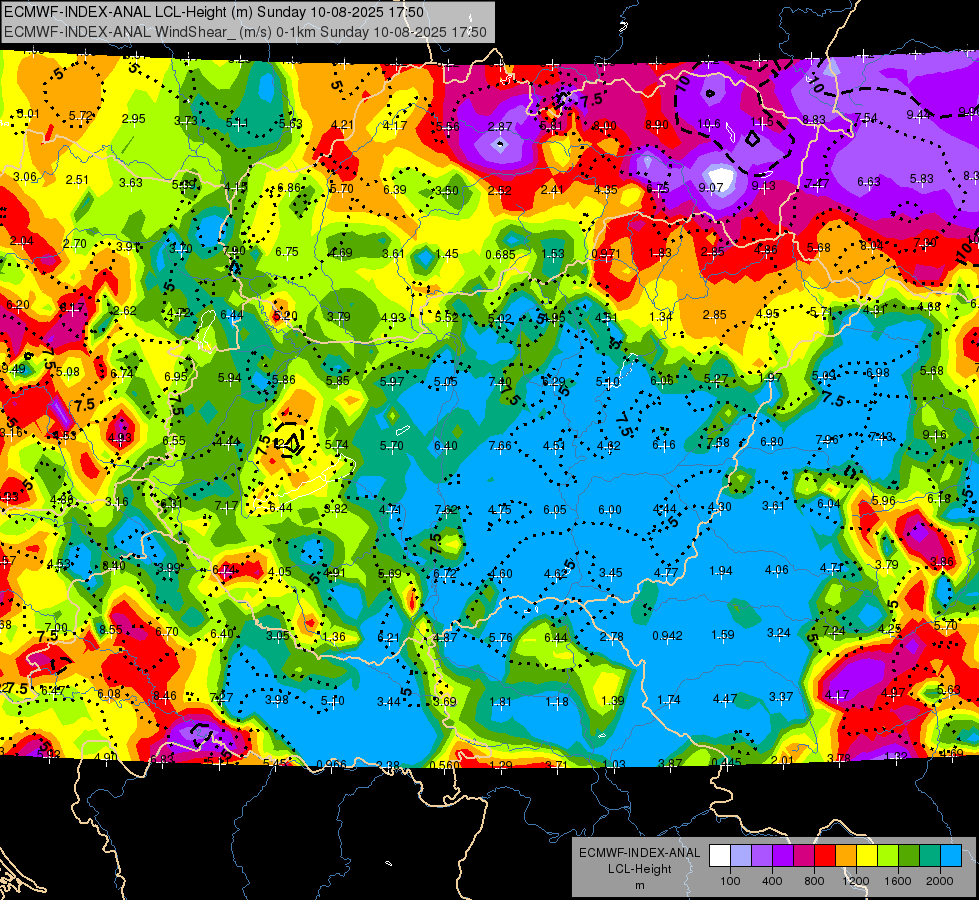Click the '400' legend tick label

(772, 881)
